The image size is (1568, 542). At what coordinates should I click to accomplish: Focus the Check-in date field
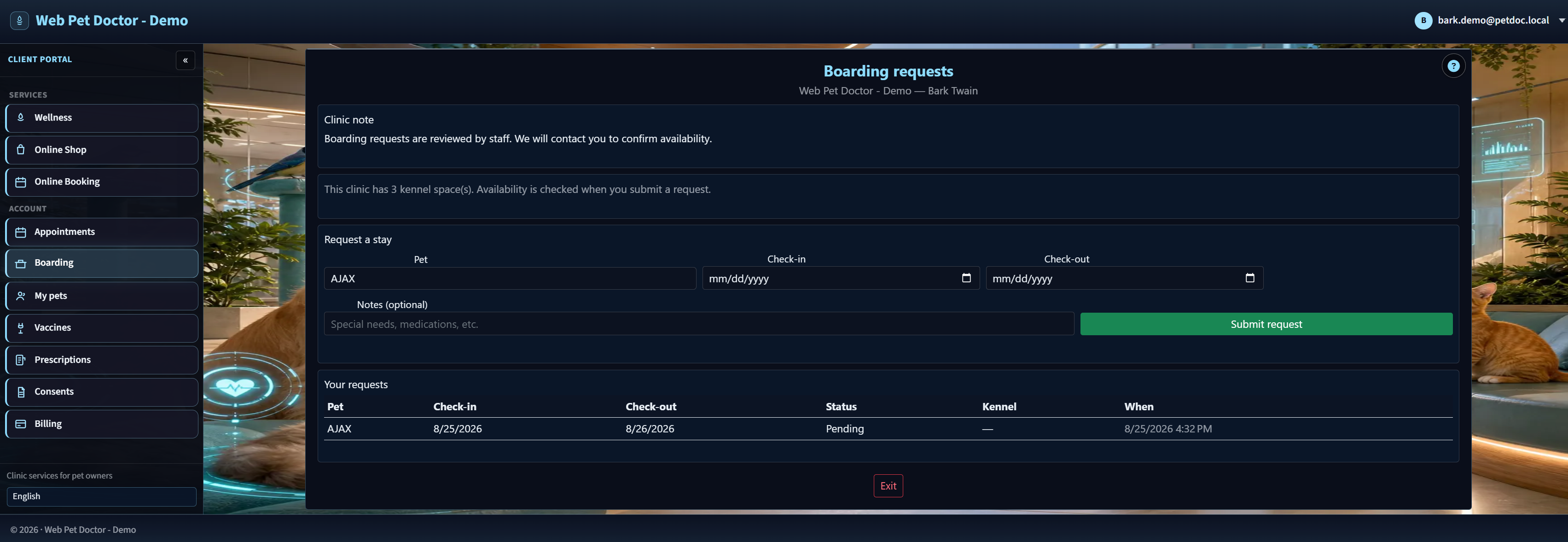[841, 278]
